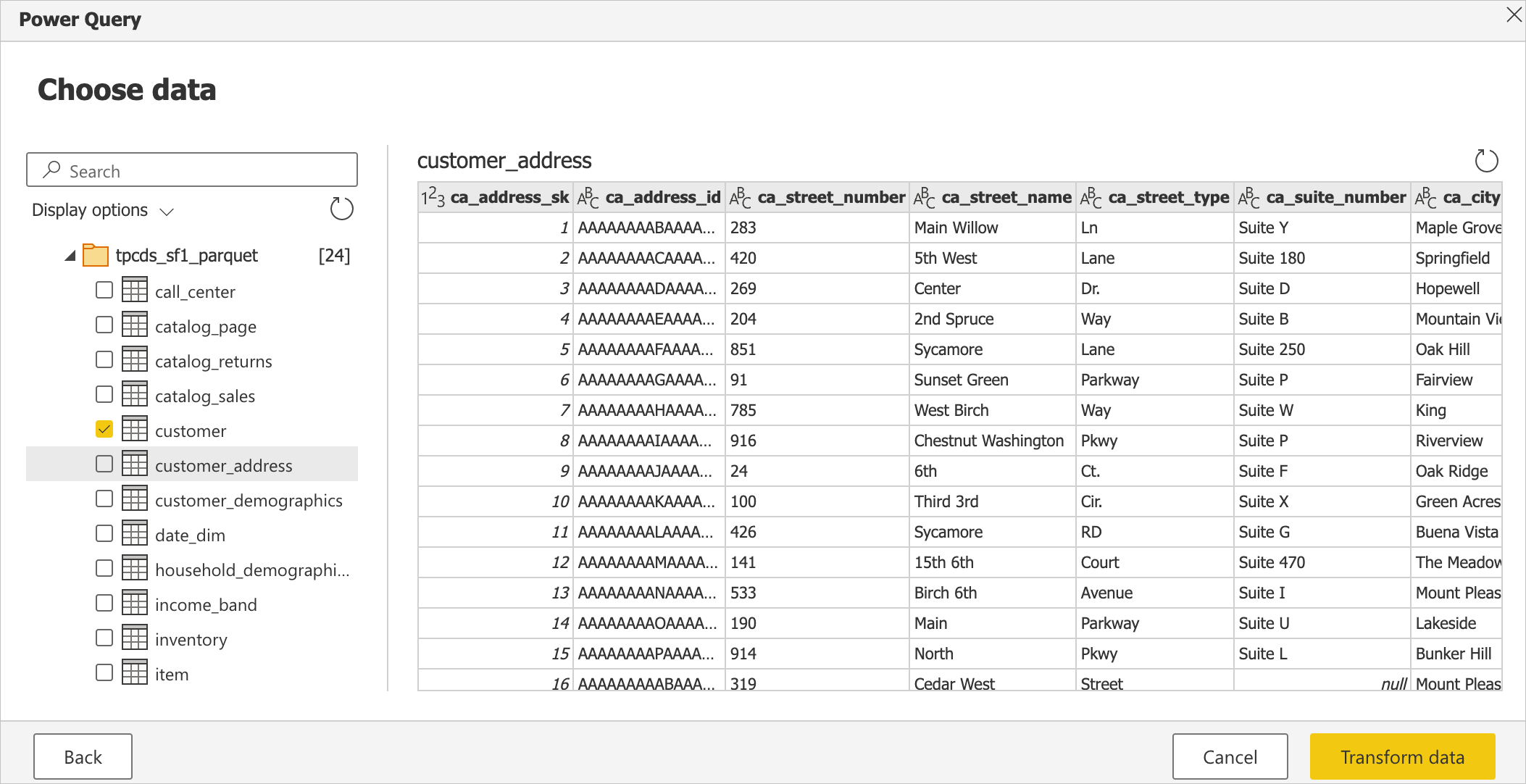Screen dimensions: 1526x784
Task: Enable the customer_address table checkbox
Action: click(103, 465)
